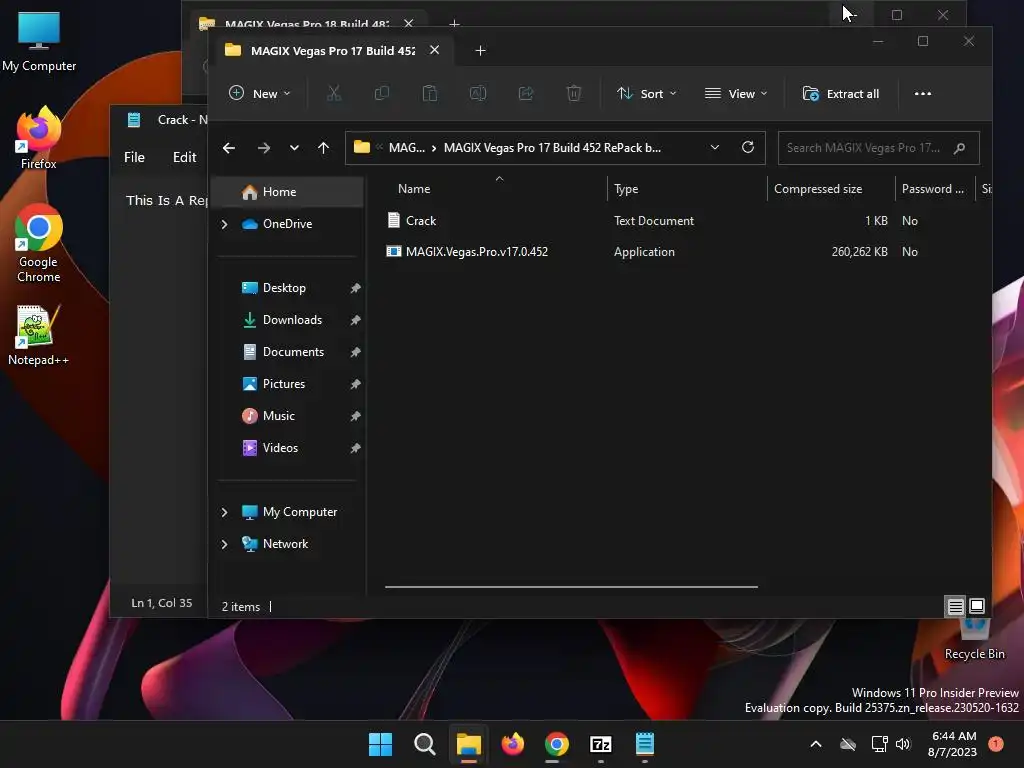Open the New item dropdown
1024x768 pixels.
[x=260, y=93]
